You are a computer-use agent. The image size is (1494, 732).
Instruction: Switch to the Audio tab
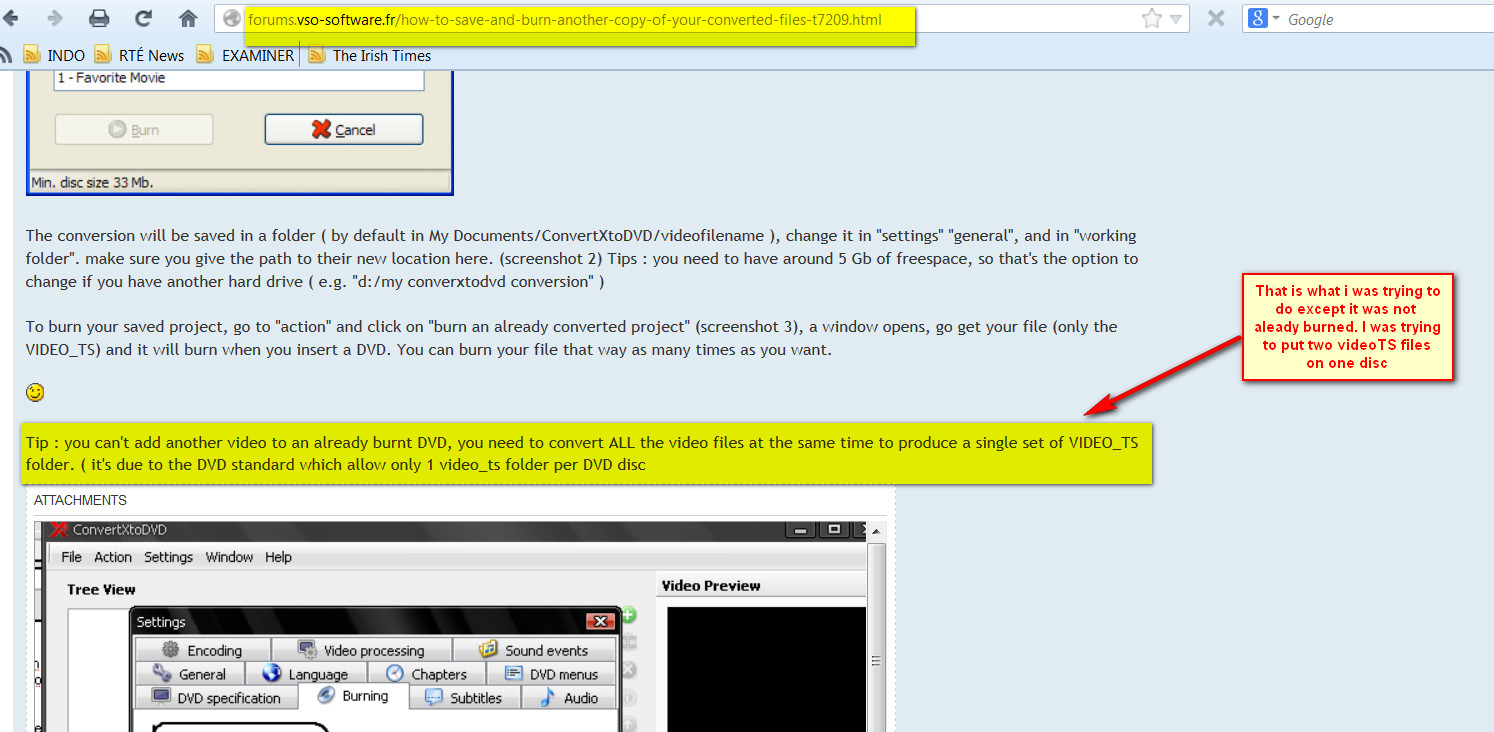click(569, 698)
